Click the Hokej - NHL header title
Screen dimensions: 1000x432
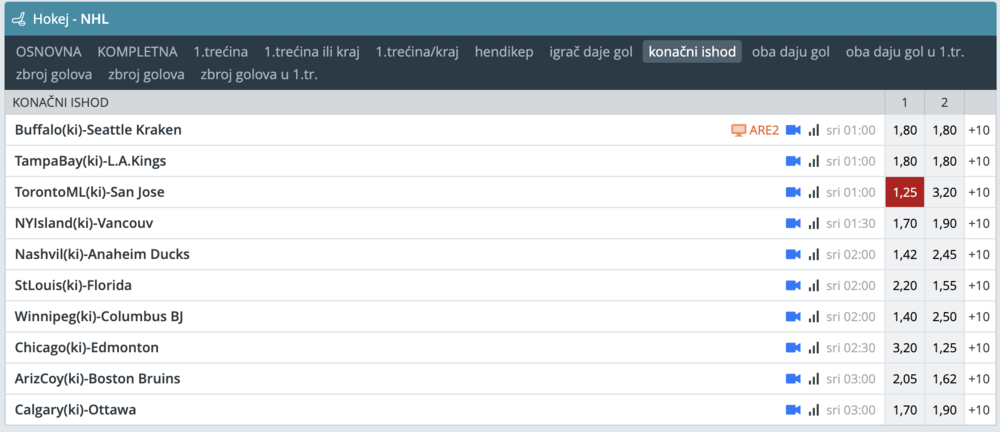click(71, 19)
